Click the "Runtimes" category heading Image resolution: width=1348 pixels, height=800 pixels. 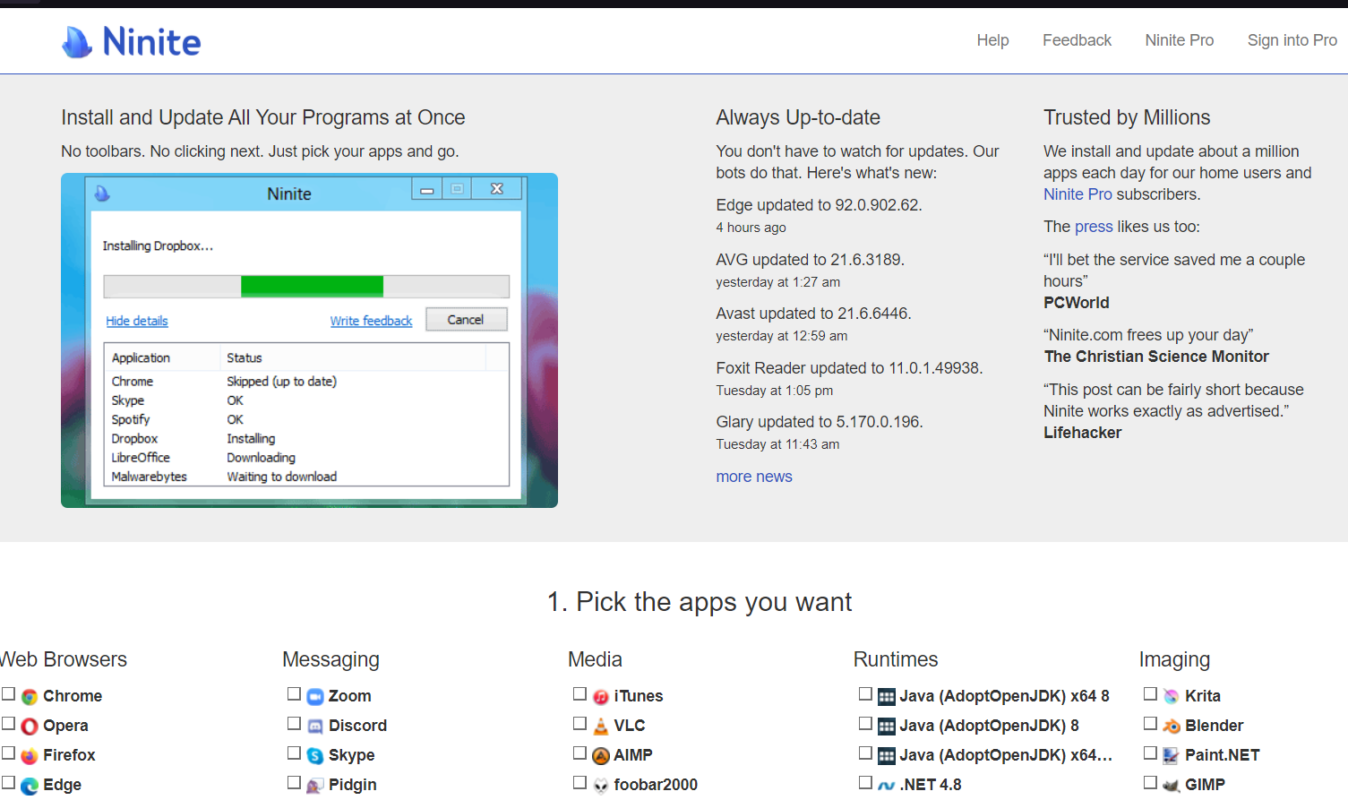click(x=896, y=660)
